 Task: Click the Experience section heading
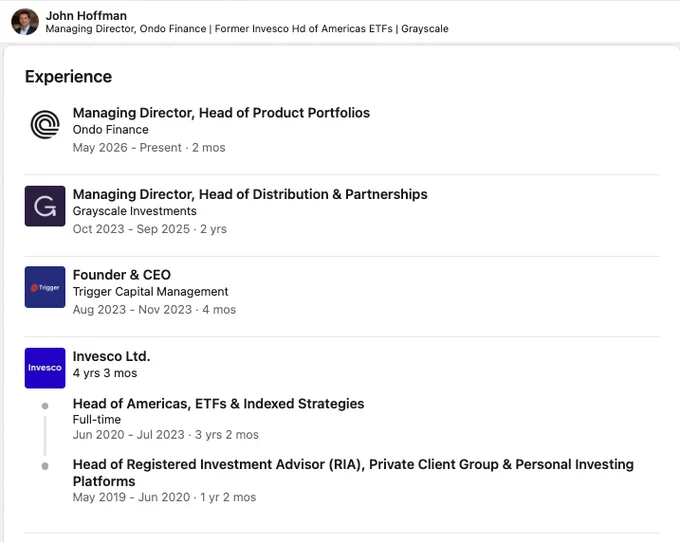coord(69,77)
